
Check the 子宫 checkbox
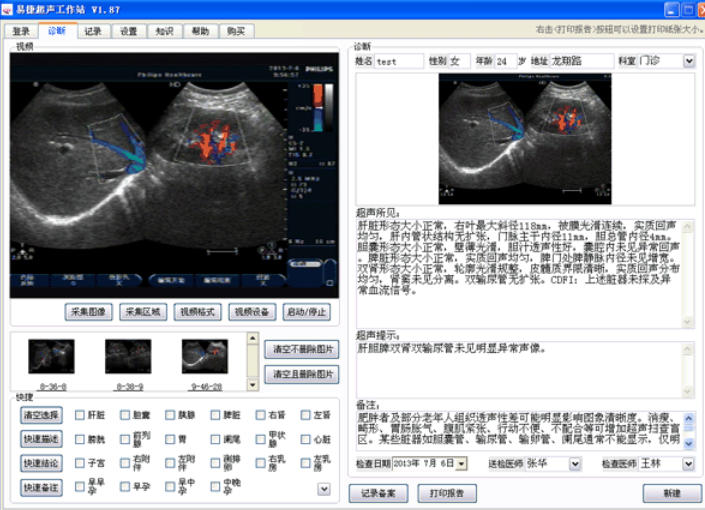pyautogui.click(x=80, y=463)
